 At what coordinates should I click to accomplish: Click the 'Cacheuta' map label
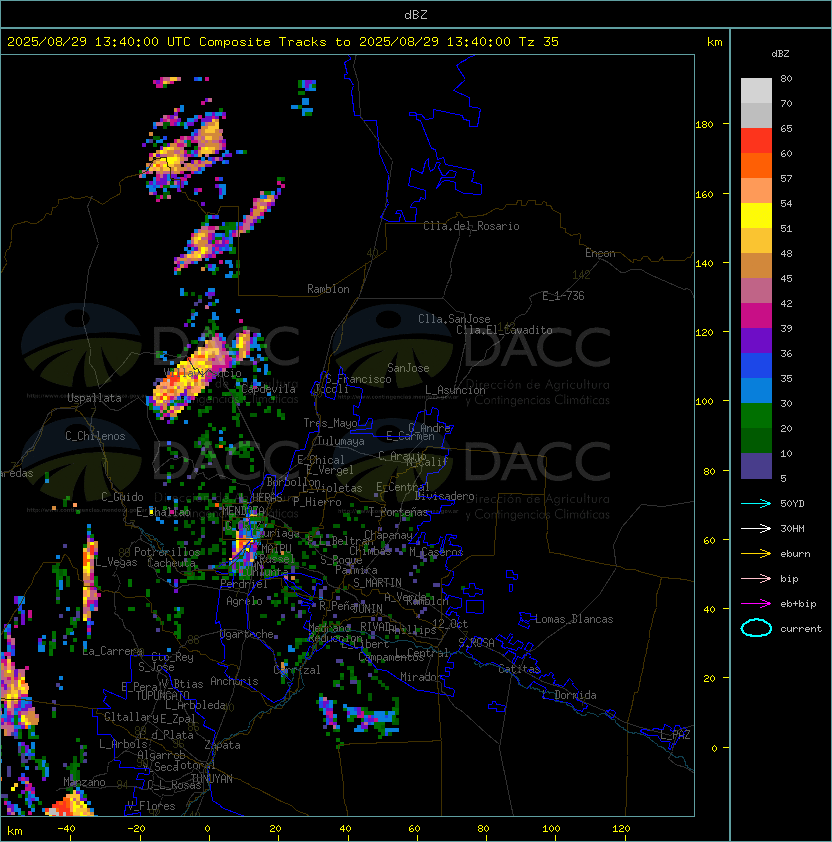[x=171, y=563]
